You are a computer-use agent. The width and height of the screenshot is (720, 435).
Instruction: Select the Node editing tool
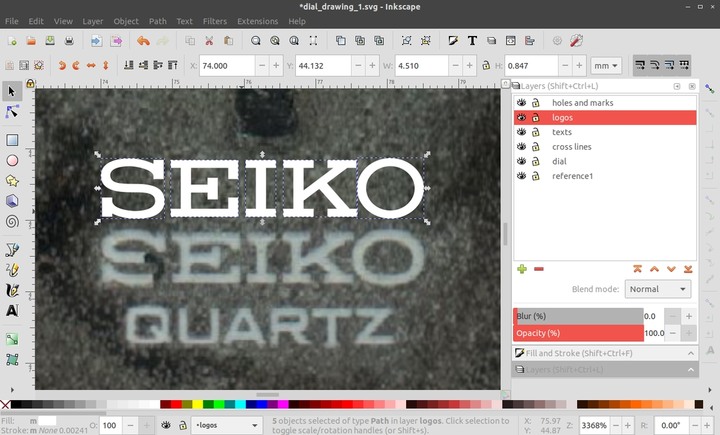pyautogui.click(x=12, y=112)
